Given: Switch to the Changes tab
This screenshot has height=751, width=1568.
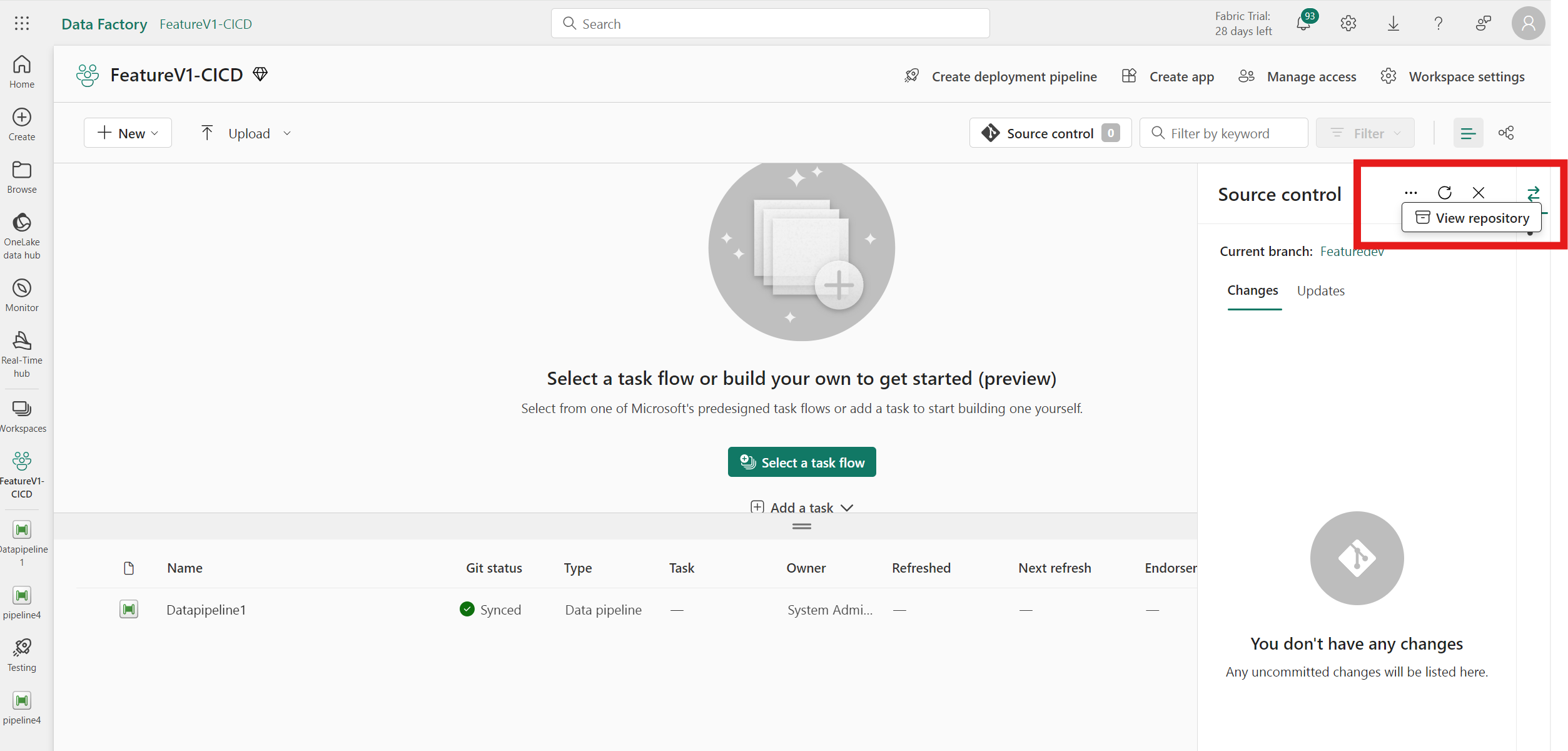Looking at the screenshot, I should pos(1253,290).
